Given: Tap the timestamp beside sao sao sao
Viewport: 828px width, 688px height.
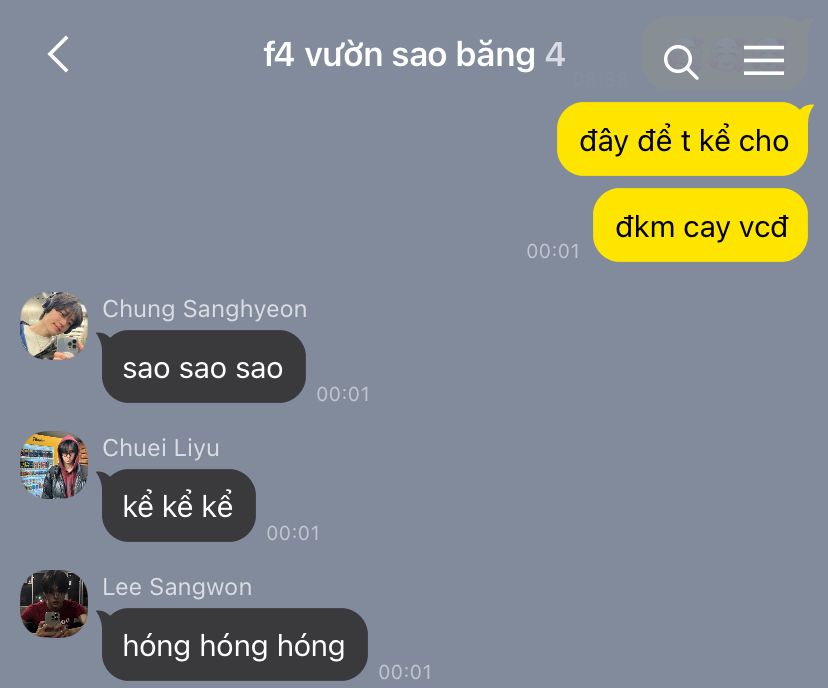Looking at the screenshot, I should [x=343, y=394].
